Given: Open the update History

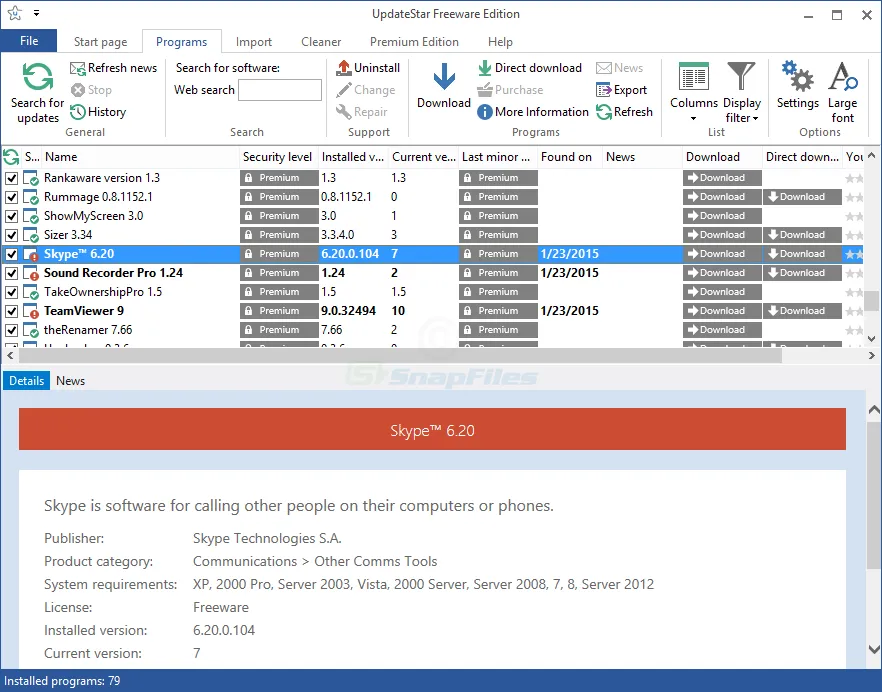Looking at the screenshot, I should (98, 112).
